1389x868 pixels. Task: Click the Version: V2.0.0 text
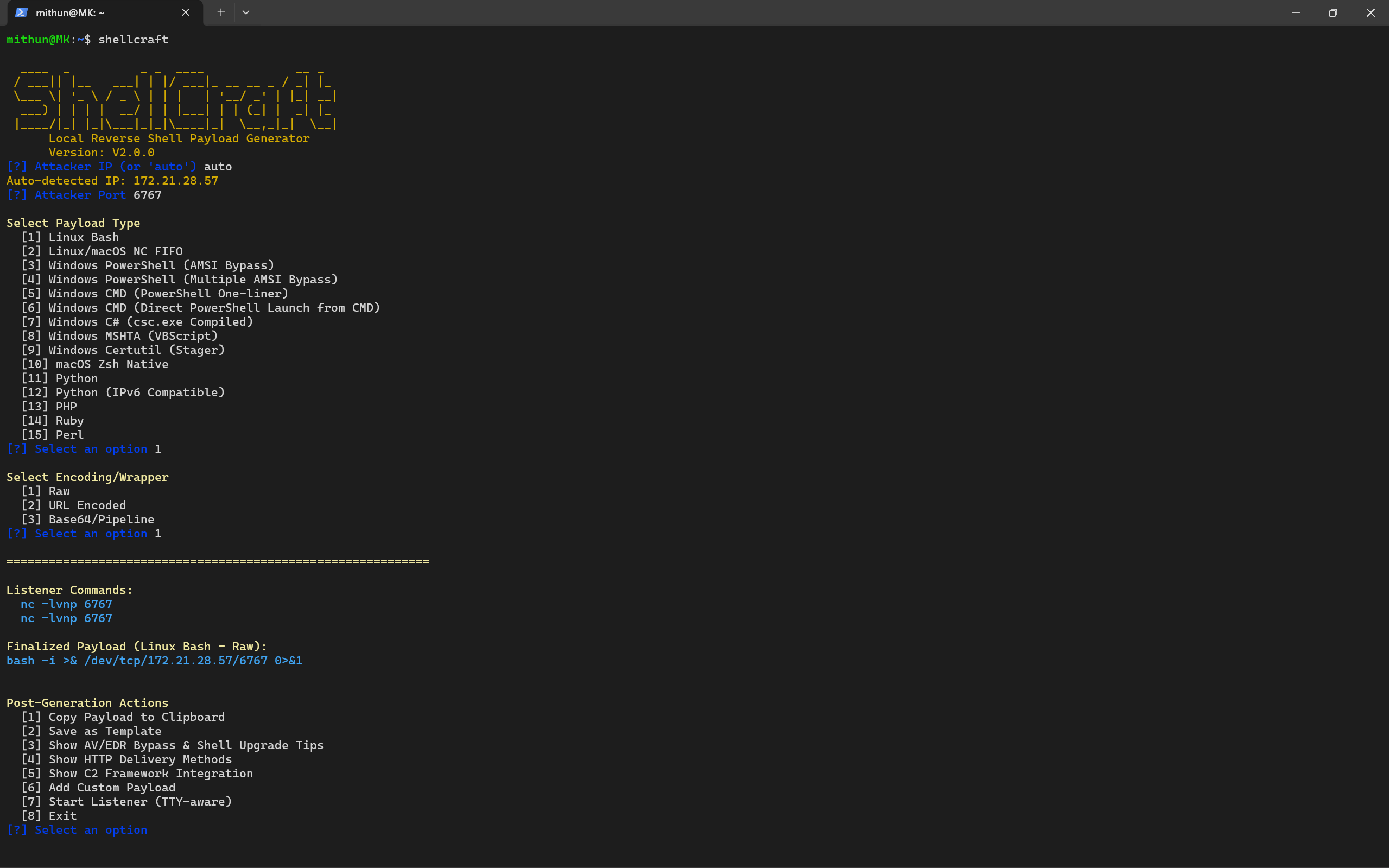coord(102,153)
